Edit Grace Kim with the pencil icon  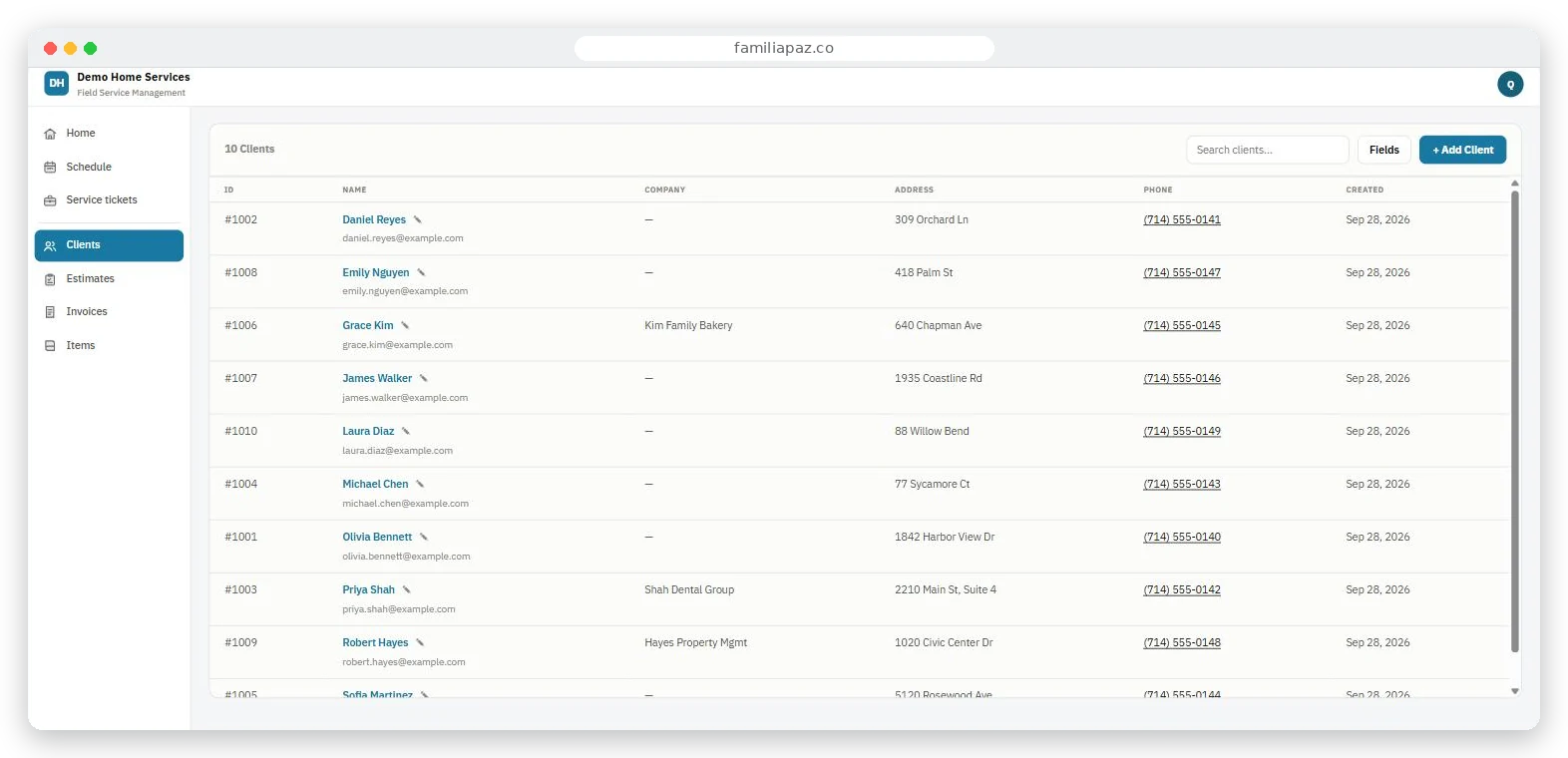405,325
